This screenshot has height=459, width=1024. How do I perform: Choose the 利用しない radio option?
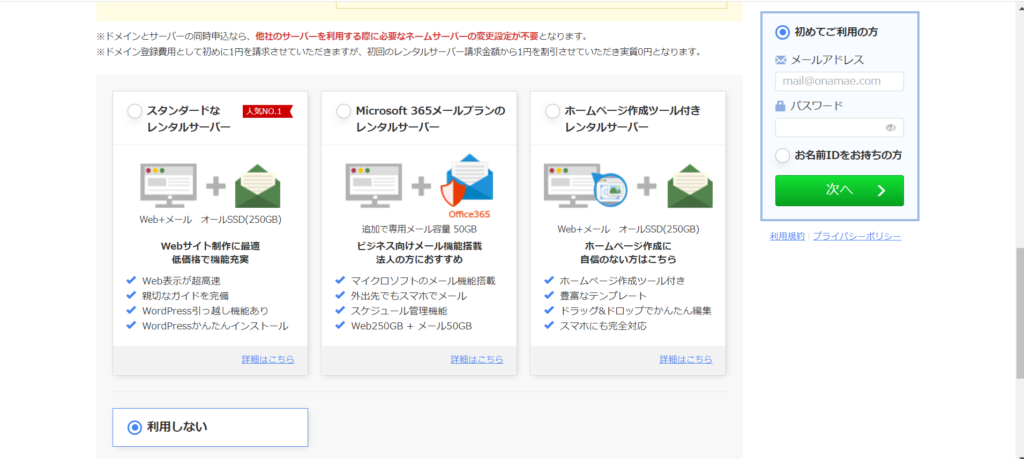[x=135, y=428]
